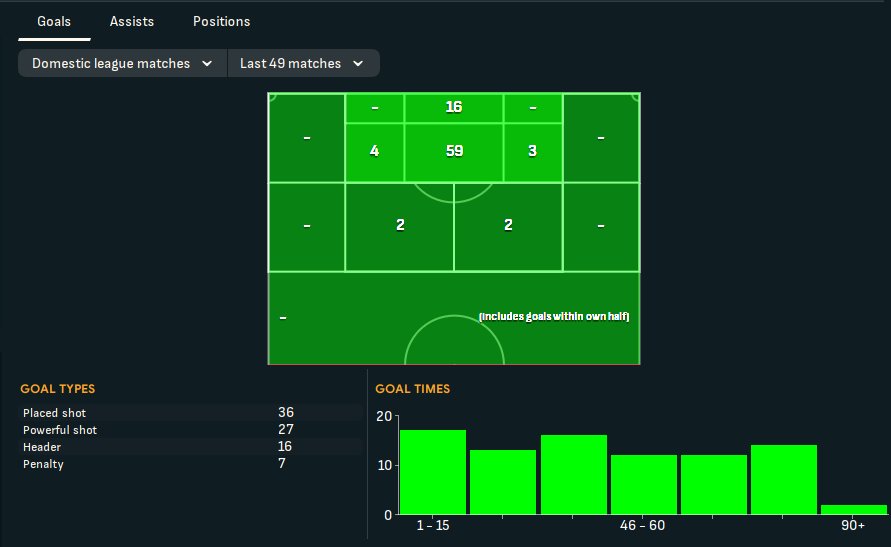Open the Last 49 matches dropdown
The image size is (891, 547).
301,63
